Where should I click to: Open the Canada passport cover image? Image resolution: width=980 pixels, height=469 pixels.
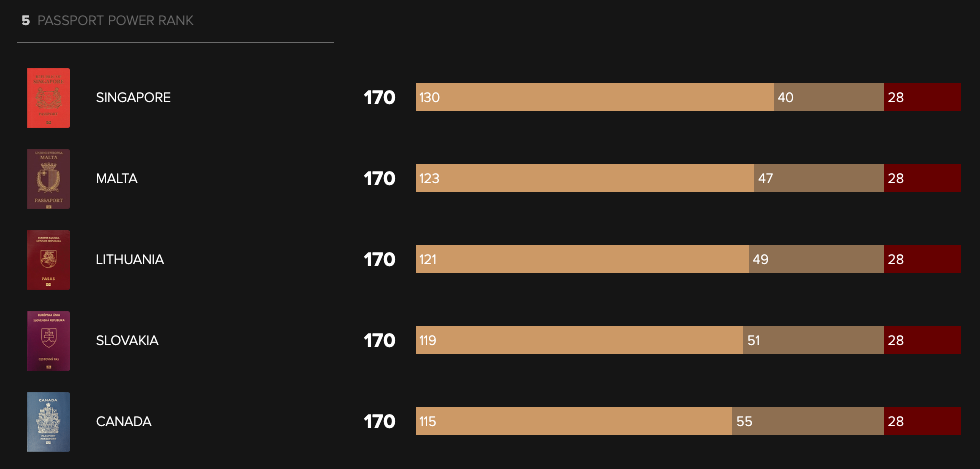coord(49,422)
